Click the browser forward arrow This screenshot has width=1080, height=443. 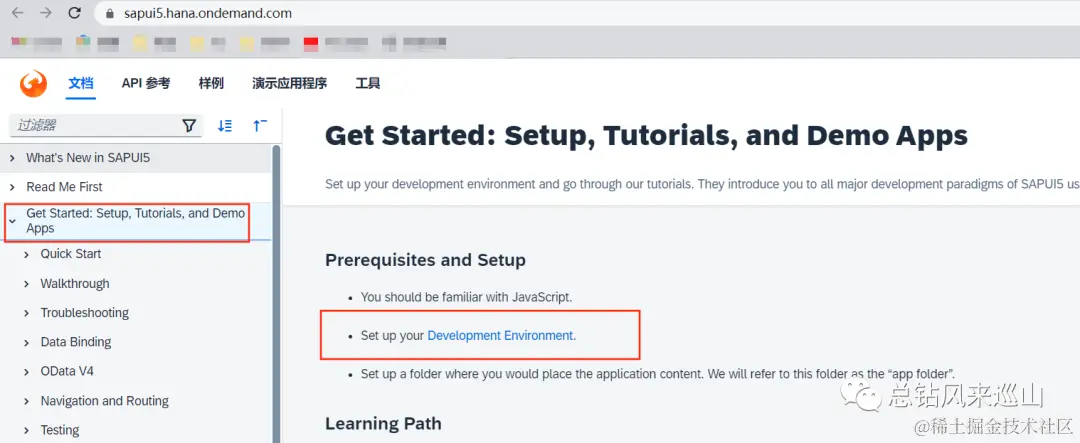[46, 12]
